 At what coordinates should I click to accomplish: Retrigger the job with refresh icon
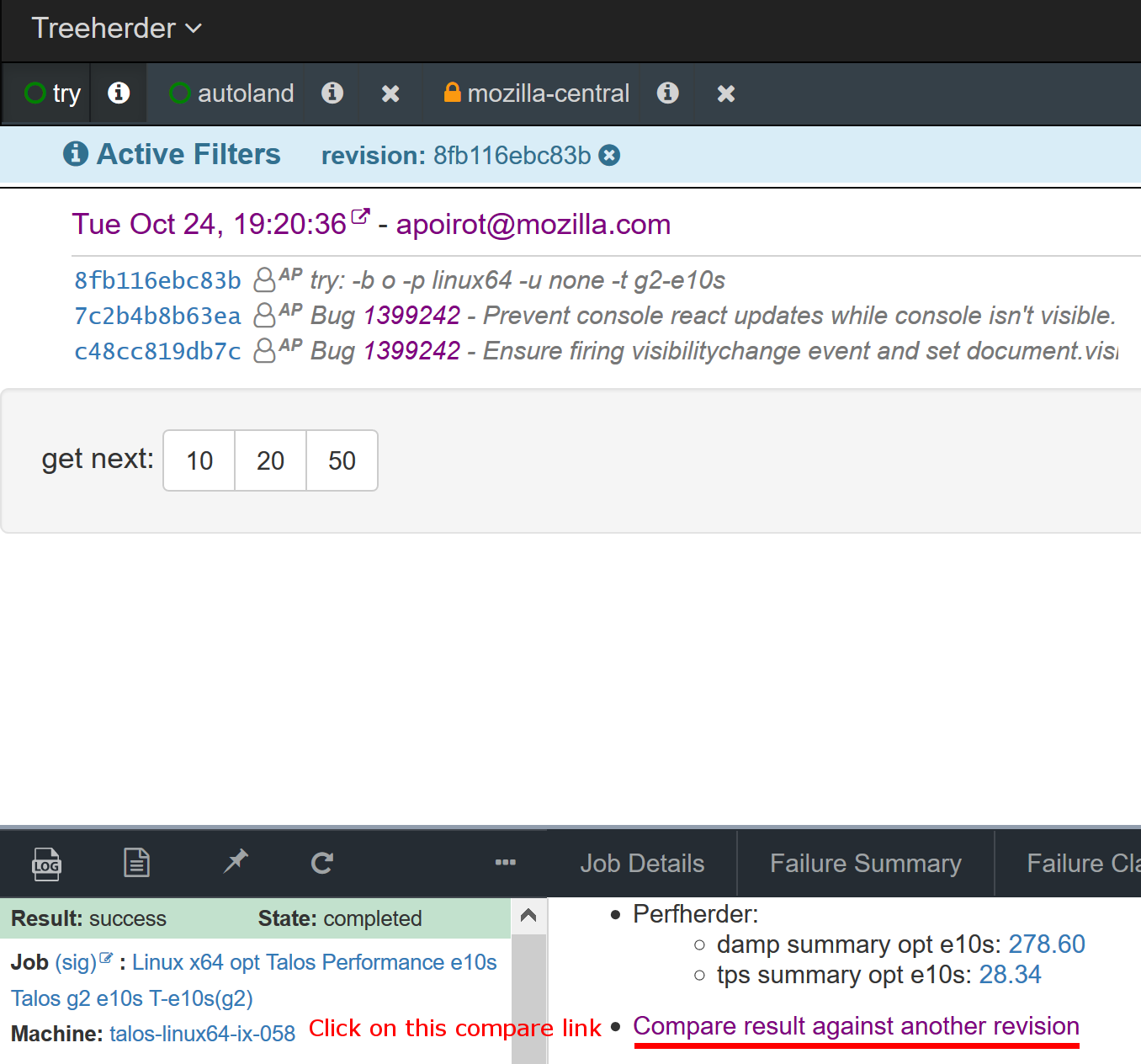[322, 863]
